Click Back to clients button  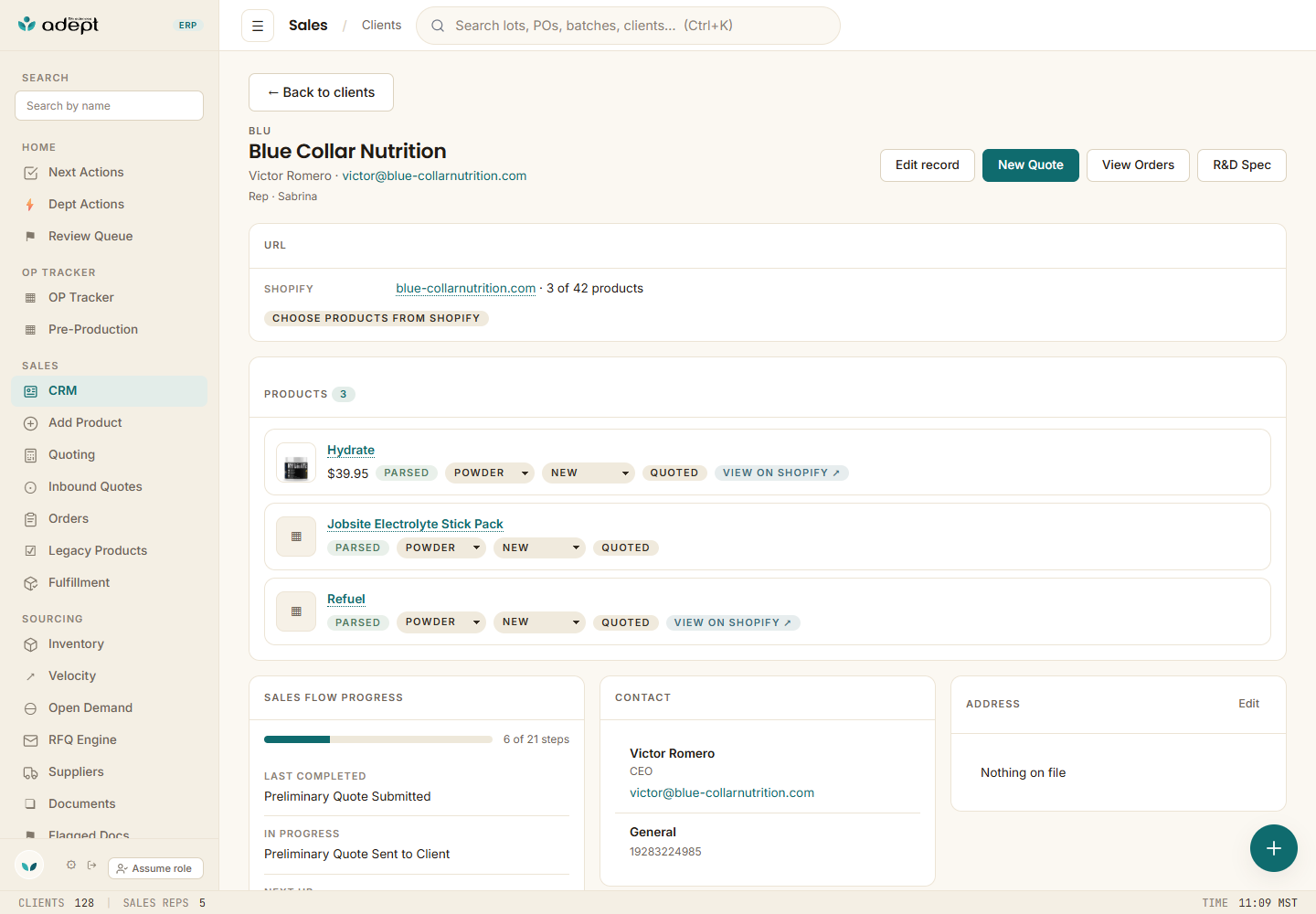coord(321,92)
